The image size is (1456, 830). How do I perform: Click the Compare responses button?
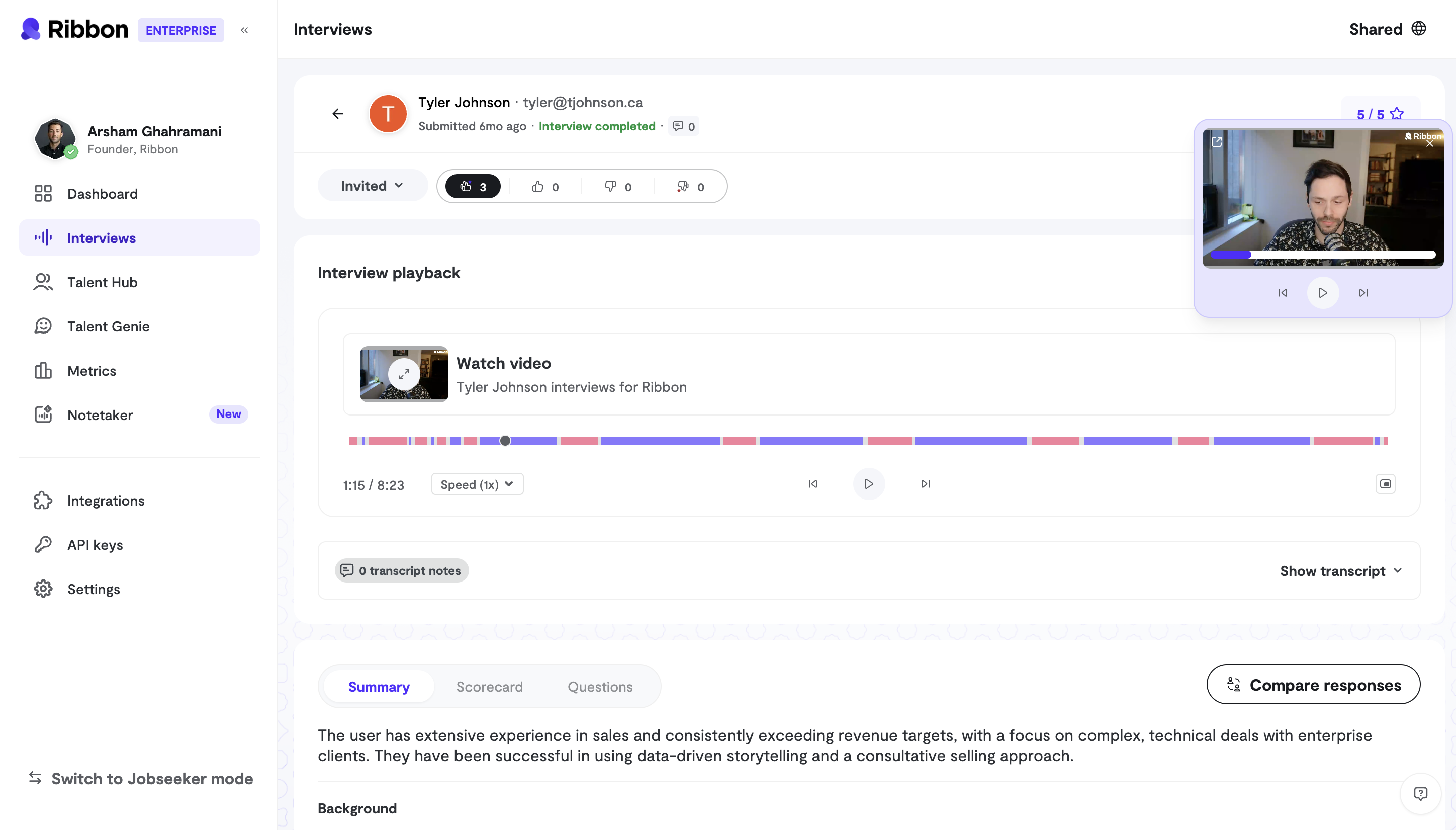1313,685
